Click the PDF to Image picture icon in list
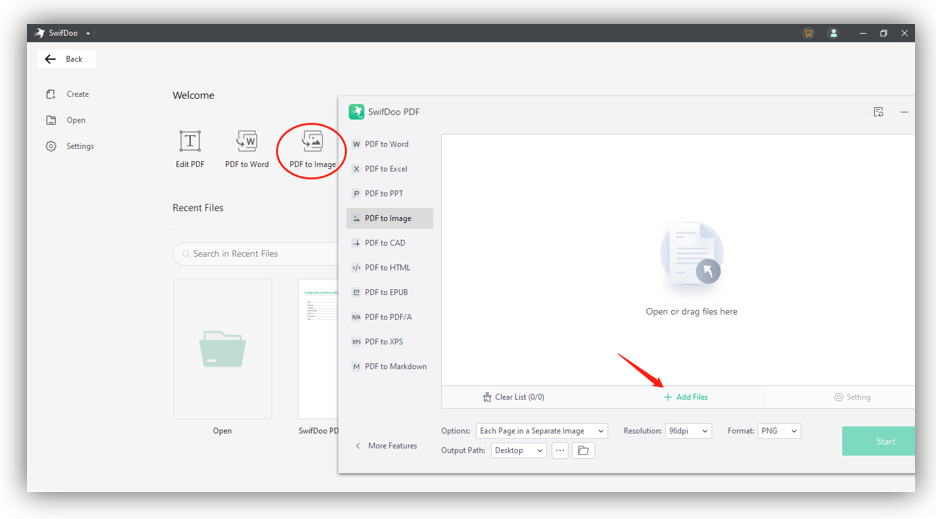 (356, 219)
